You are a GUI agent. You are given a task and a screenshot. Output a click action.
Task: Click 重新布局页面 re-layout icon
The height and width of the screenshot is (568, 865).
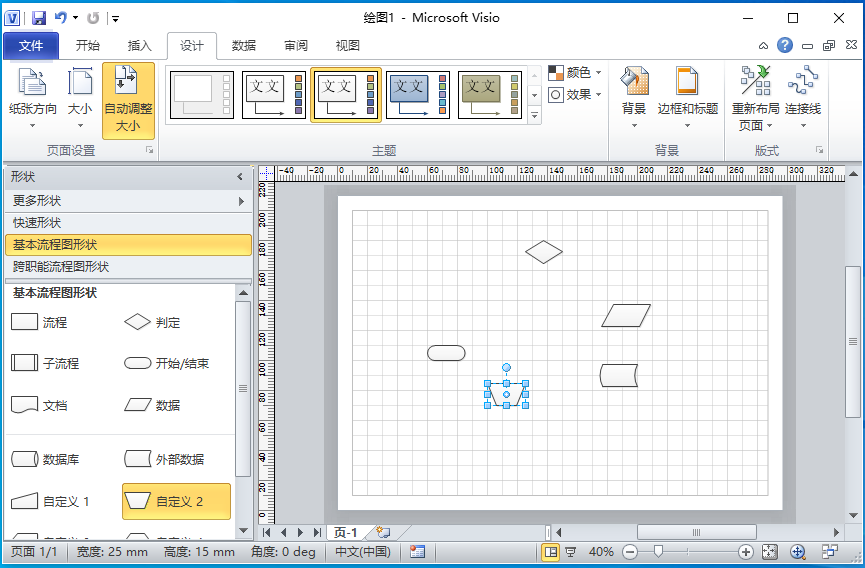(x=755, y=82)
